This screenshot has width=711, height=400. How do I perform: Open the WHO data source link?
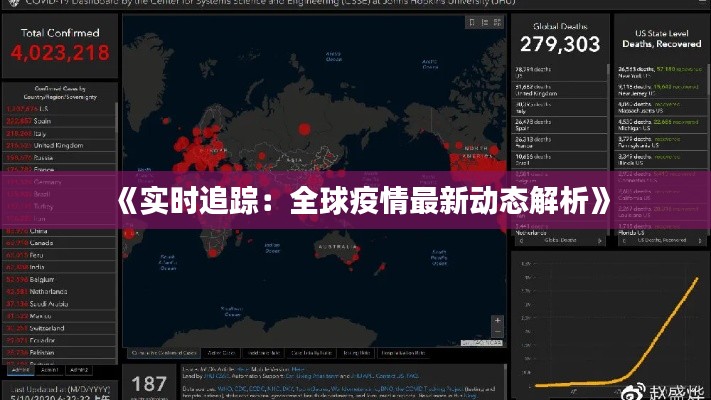[224, 389]
